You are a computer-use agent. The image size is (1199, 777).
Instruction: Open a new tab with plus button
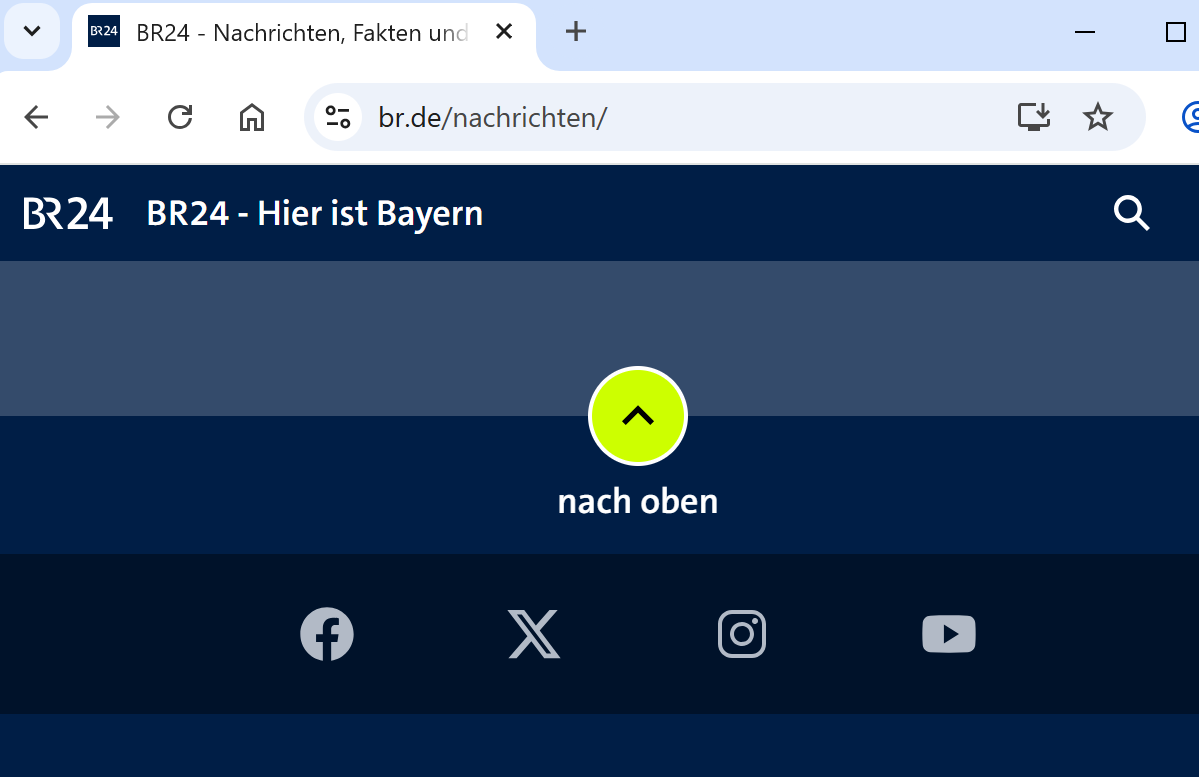point(576,31)
